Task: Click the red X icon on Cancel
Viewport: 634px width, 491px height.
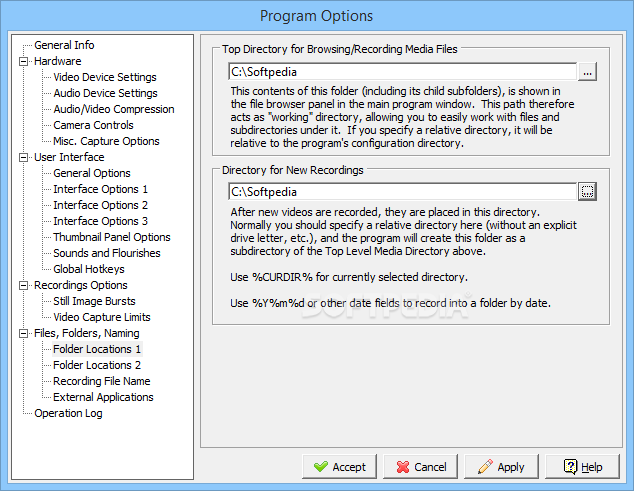Action: pos(403,467)
